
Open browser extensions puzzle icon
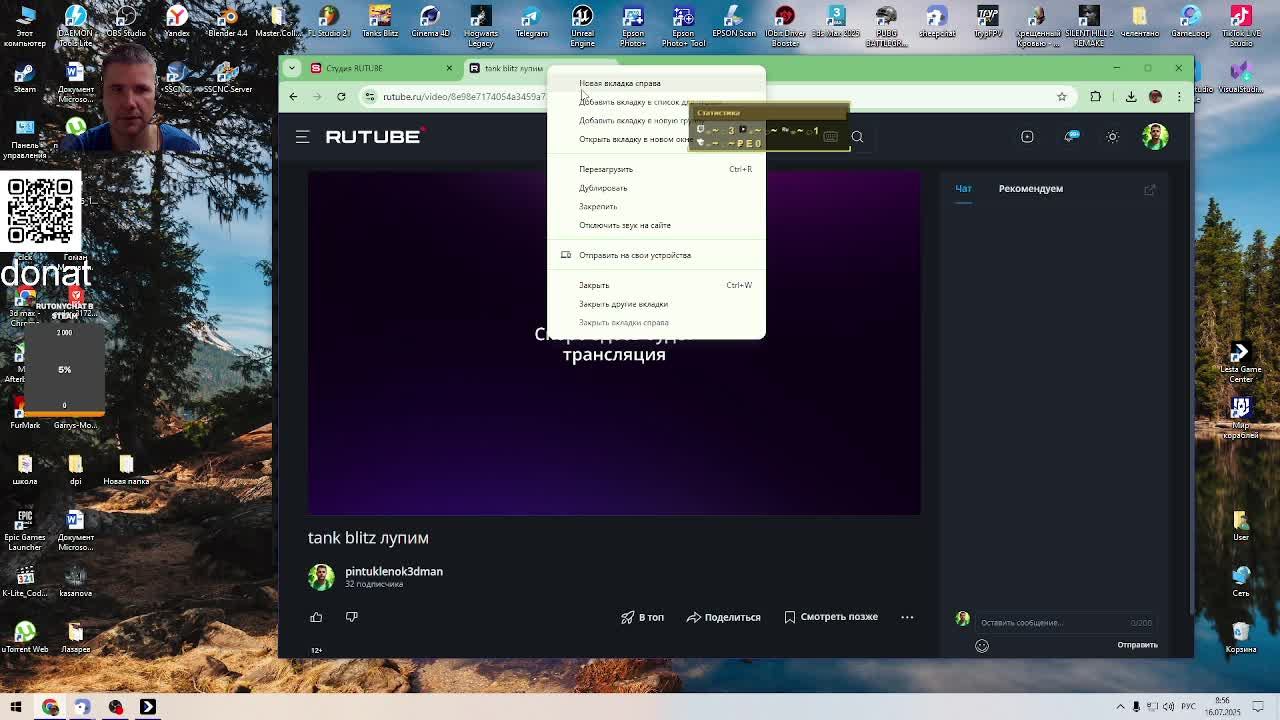point(1096,97)
